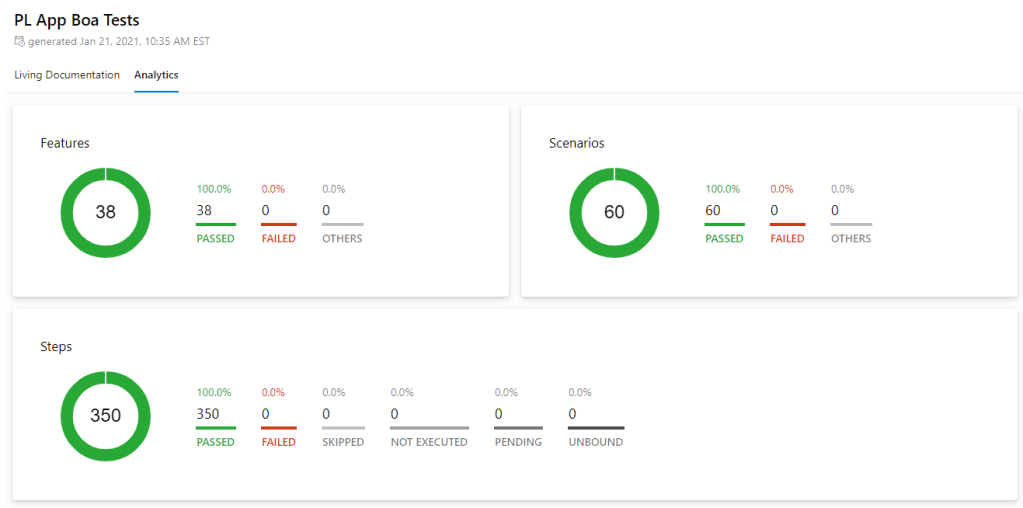Click the calendar icon beside generated date

[19, 42]
